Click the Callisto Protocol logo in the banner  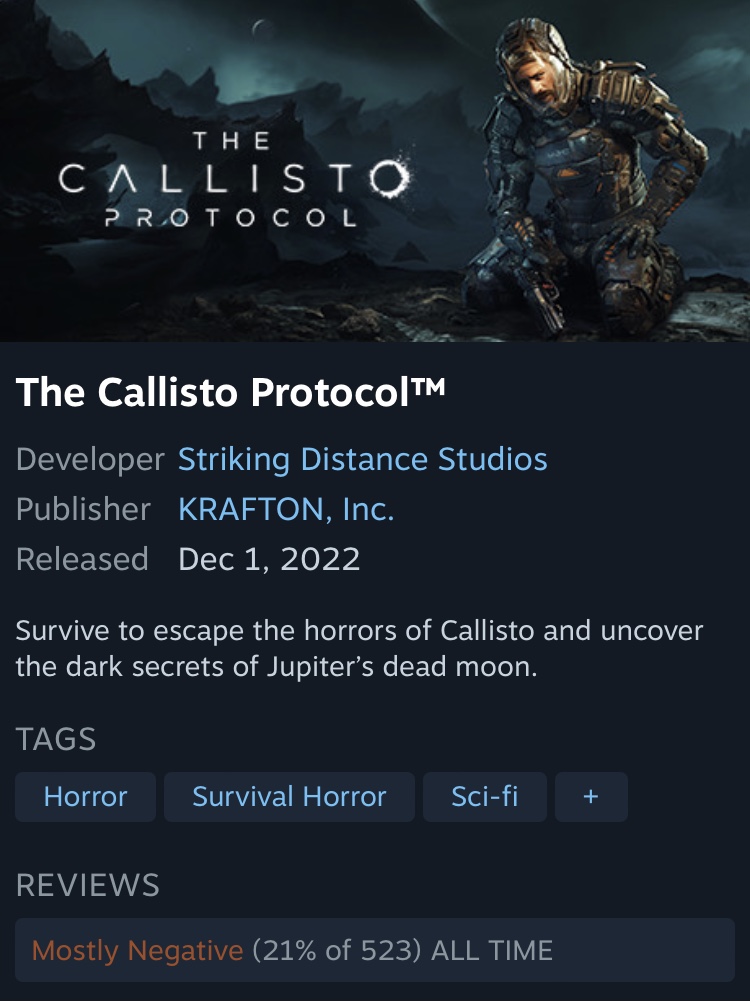point(234,179)
